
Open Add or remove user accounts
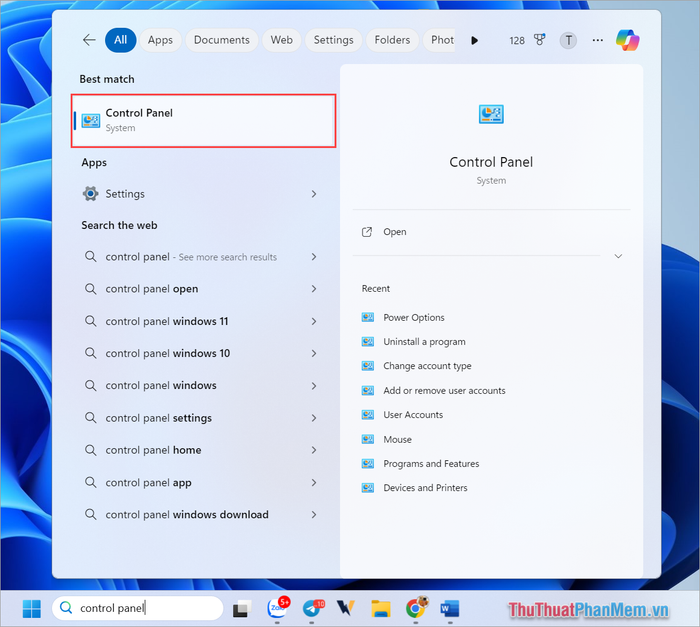[444, 390]
